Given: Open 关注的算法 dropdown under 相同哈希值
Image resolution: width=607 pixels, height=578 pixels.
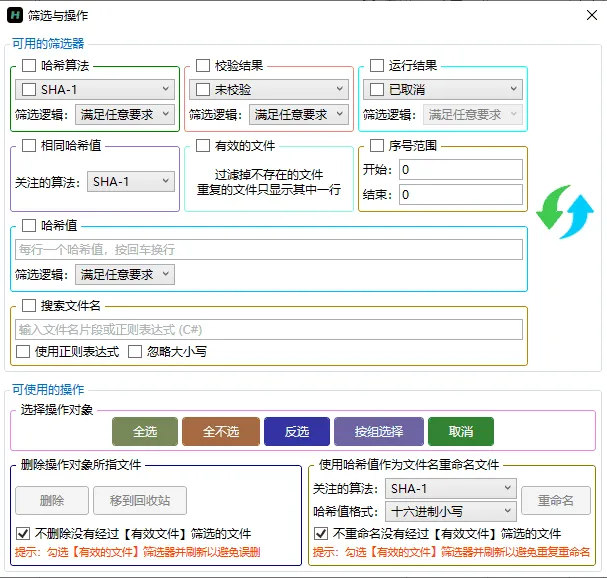Looking at the screenshot, I should point(130,182).
